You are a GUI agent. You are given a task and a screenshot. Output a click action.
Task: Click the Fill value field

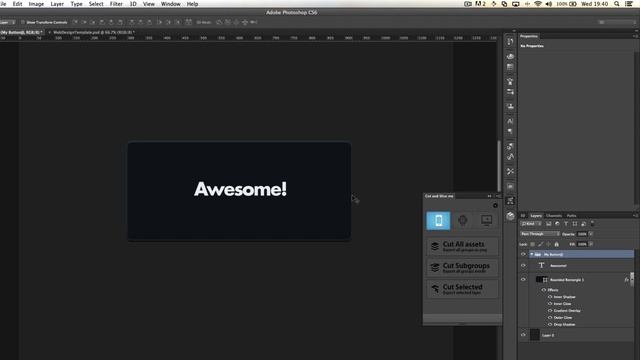(x=582, y=244)
